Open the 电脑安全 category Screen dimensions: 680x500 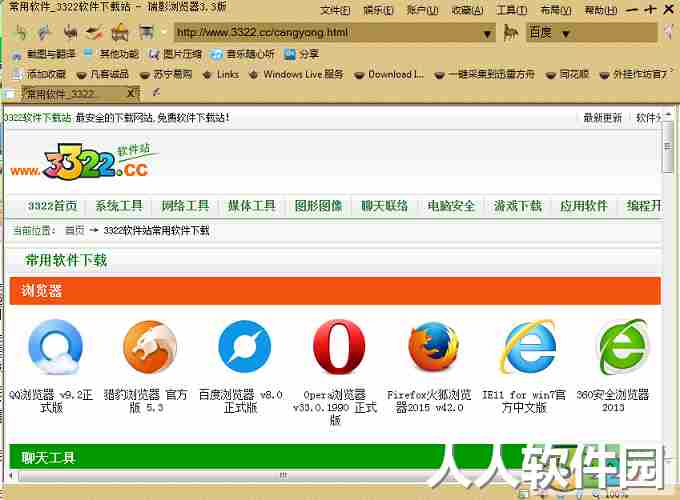451,206
